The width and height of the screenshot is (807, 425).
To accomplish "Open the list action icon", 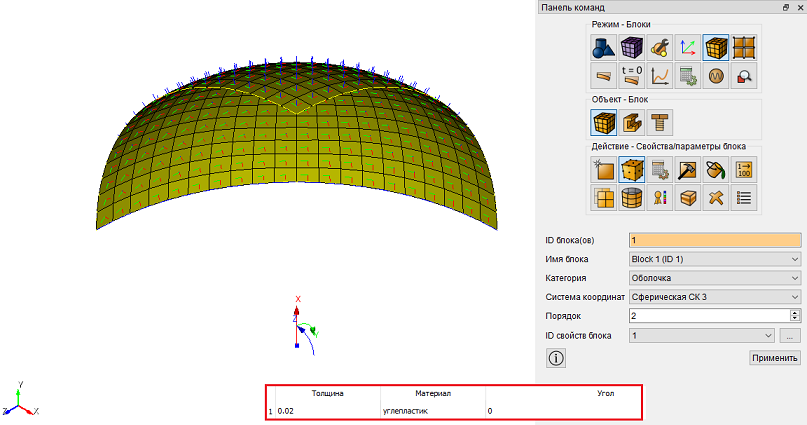I will [744, 198].
